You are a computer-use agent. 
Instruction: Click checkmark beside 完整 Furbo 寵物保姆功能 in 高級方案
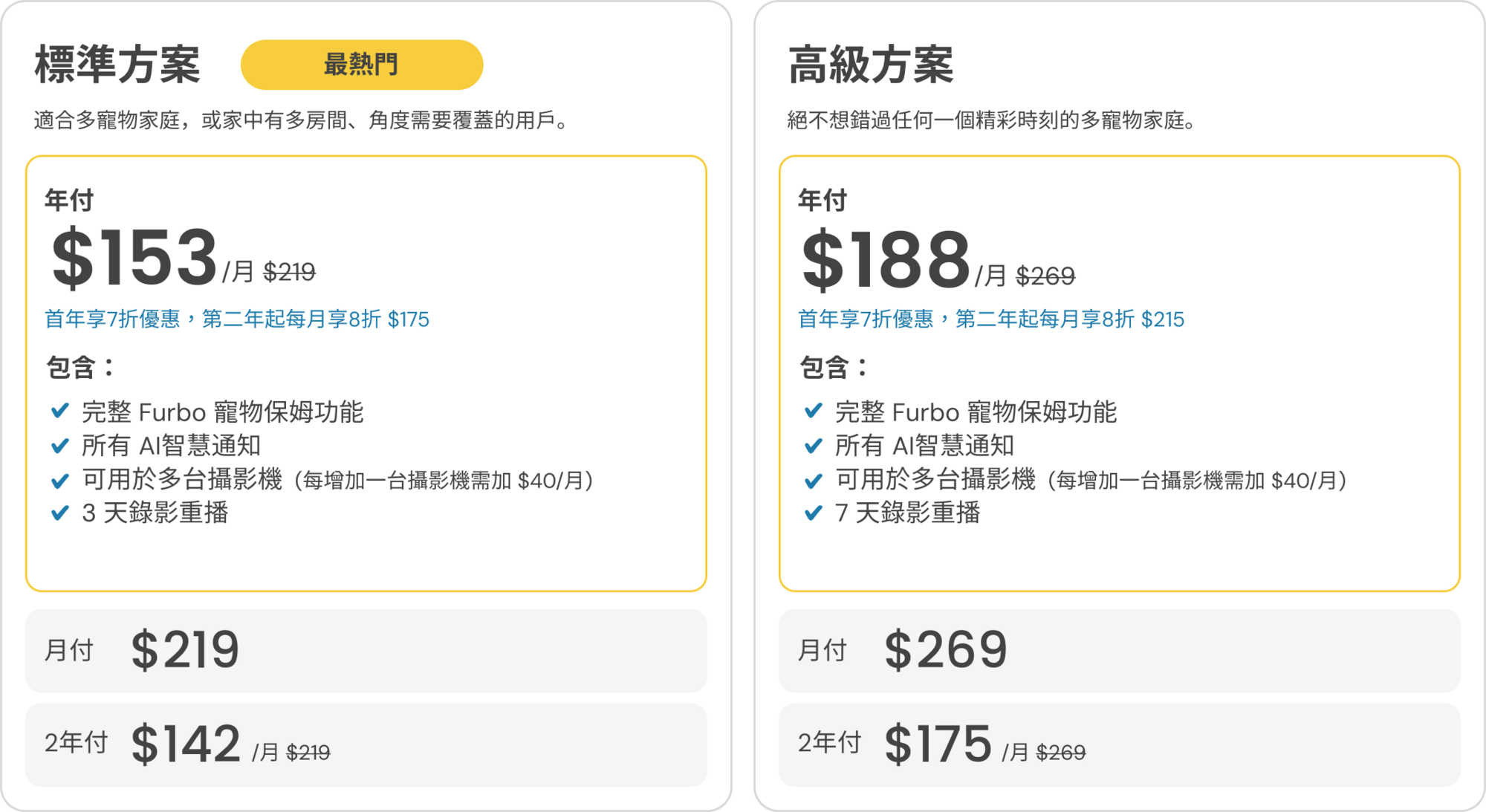tap(814, 411)
